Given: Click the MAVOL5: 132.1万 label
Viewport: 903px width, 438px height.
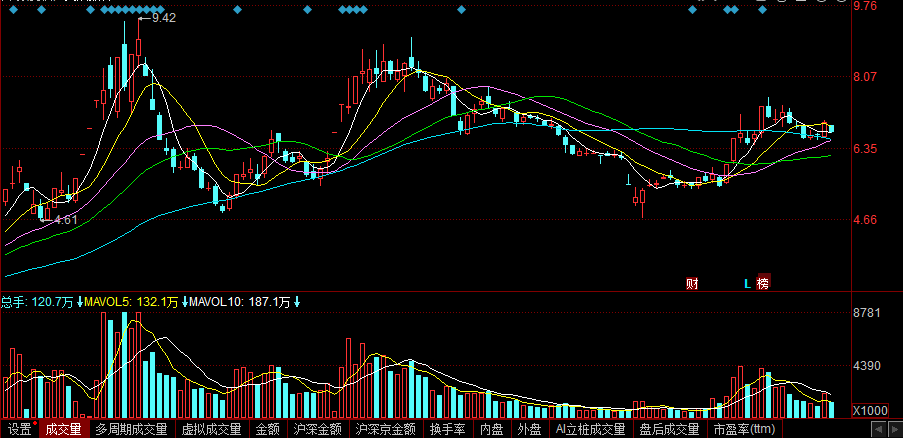Looking at the screenshot, I should click(x=131, y=302).
